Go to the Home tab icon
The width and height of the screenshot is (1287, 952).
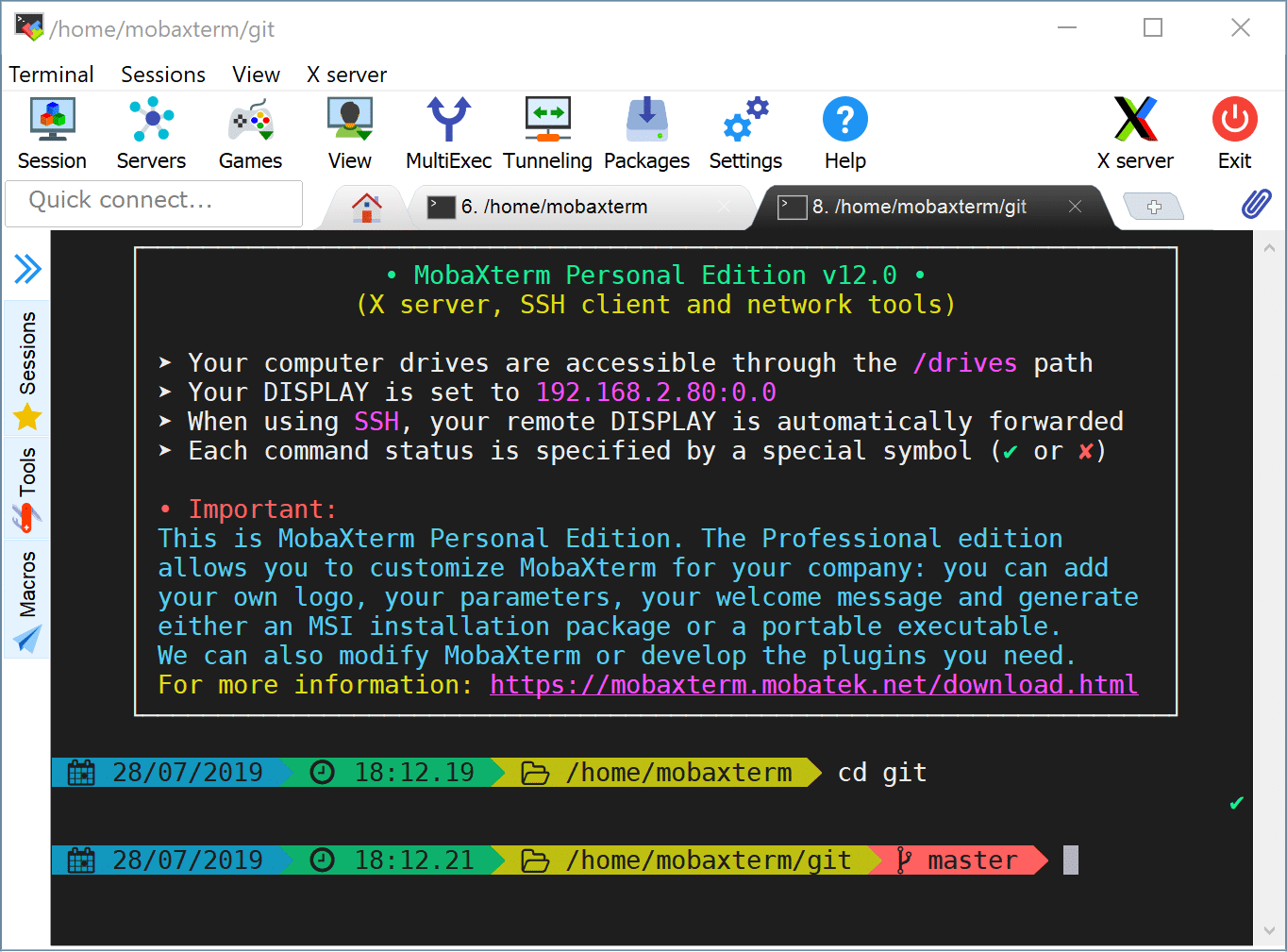367,207
